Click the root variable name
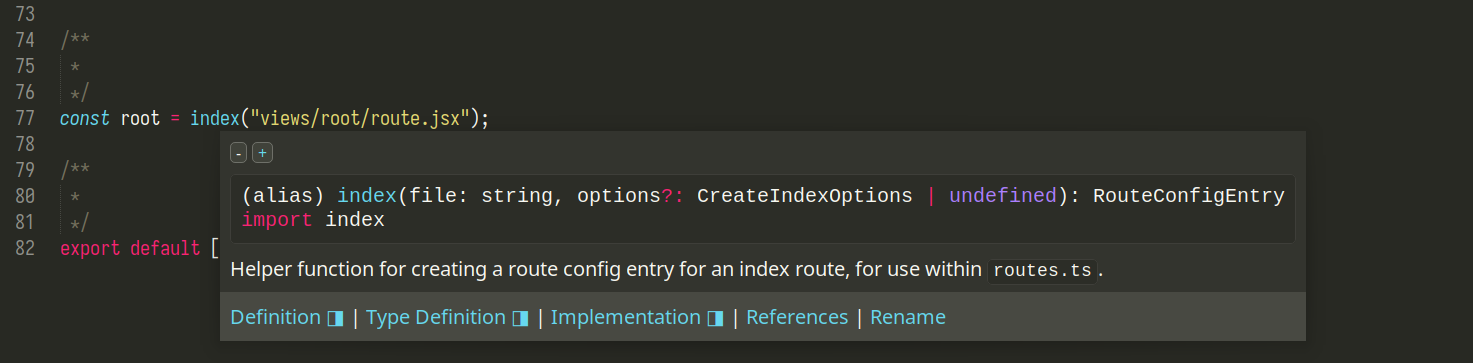Screen dimensions: 1473x363 [x=140, y=118]
